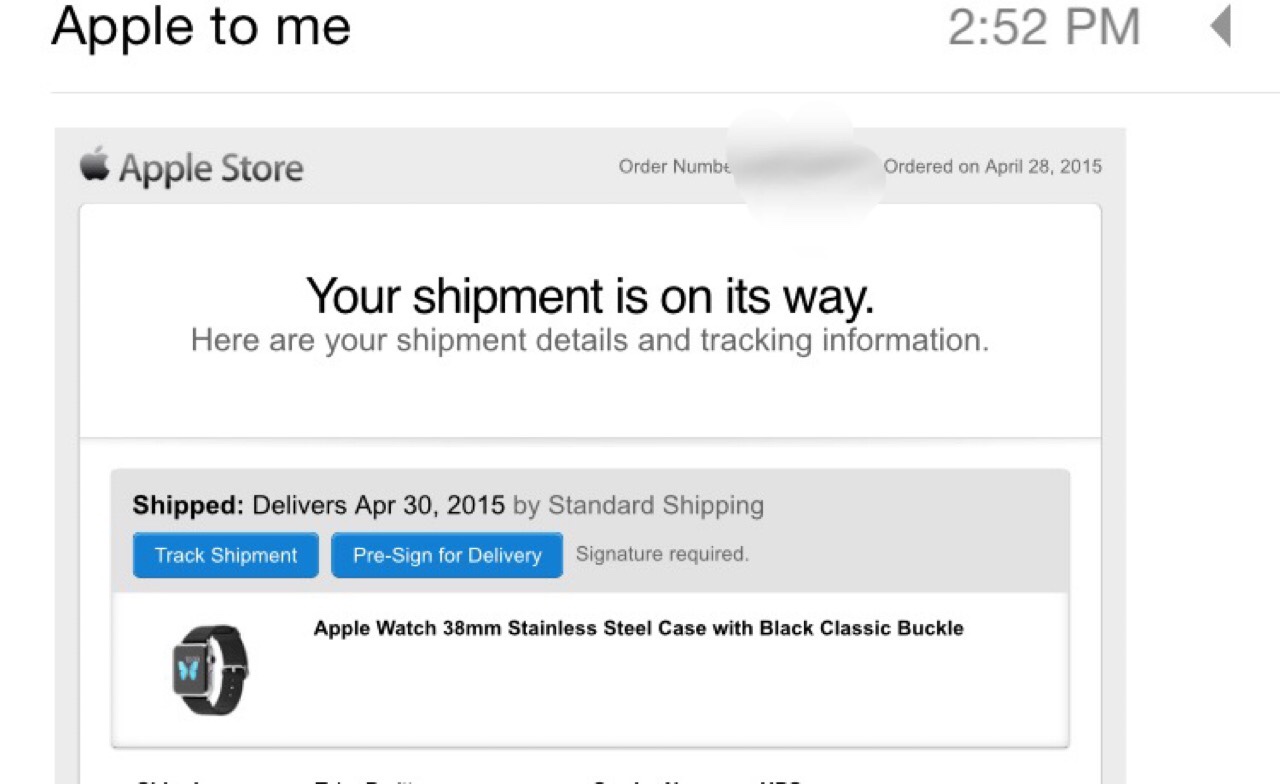
Task: Click the gray triangle arrow beside the time
Action: click(1221, 27)
